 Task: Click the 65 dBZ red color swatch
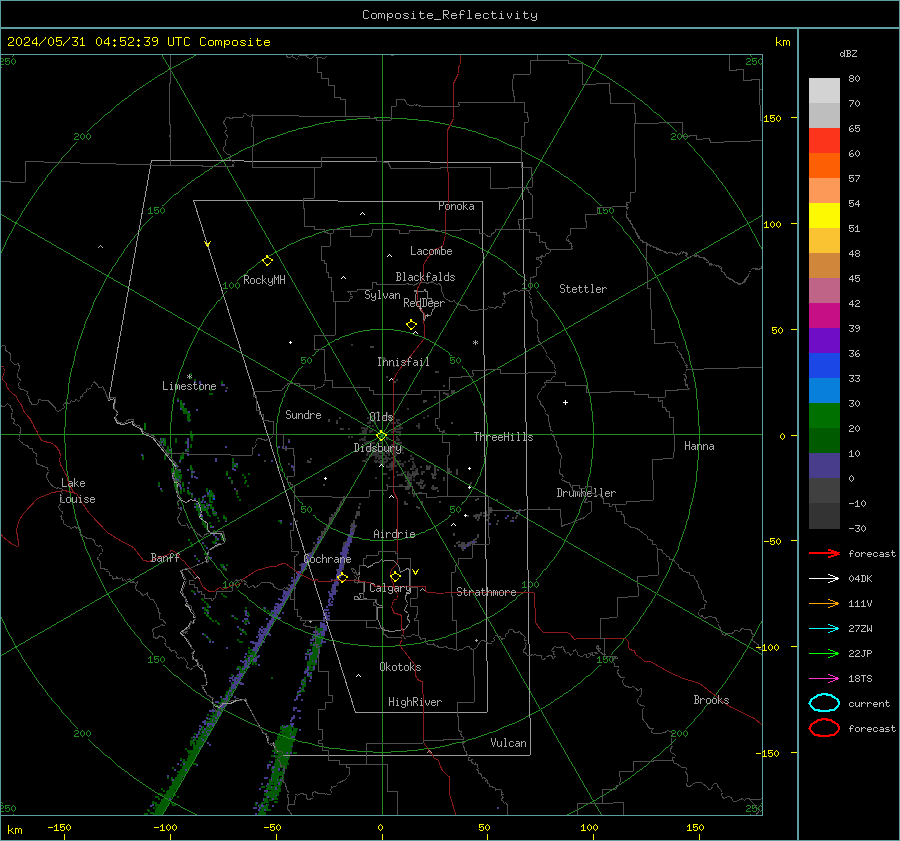(824, 140)
